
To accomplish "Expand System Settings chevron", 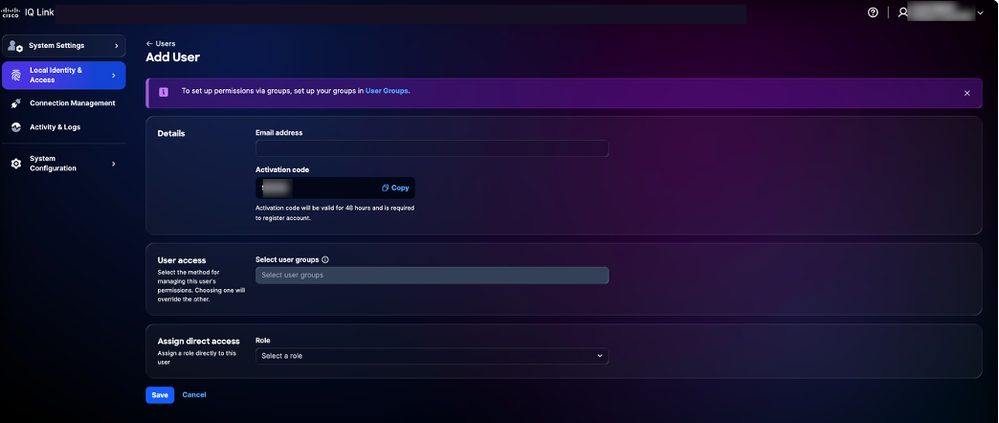I will [116, 46].
